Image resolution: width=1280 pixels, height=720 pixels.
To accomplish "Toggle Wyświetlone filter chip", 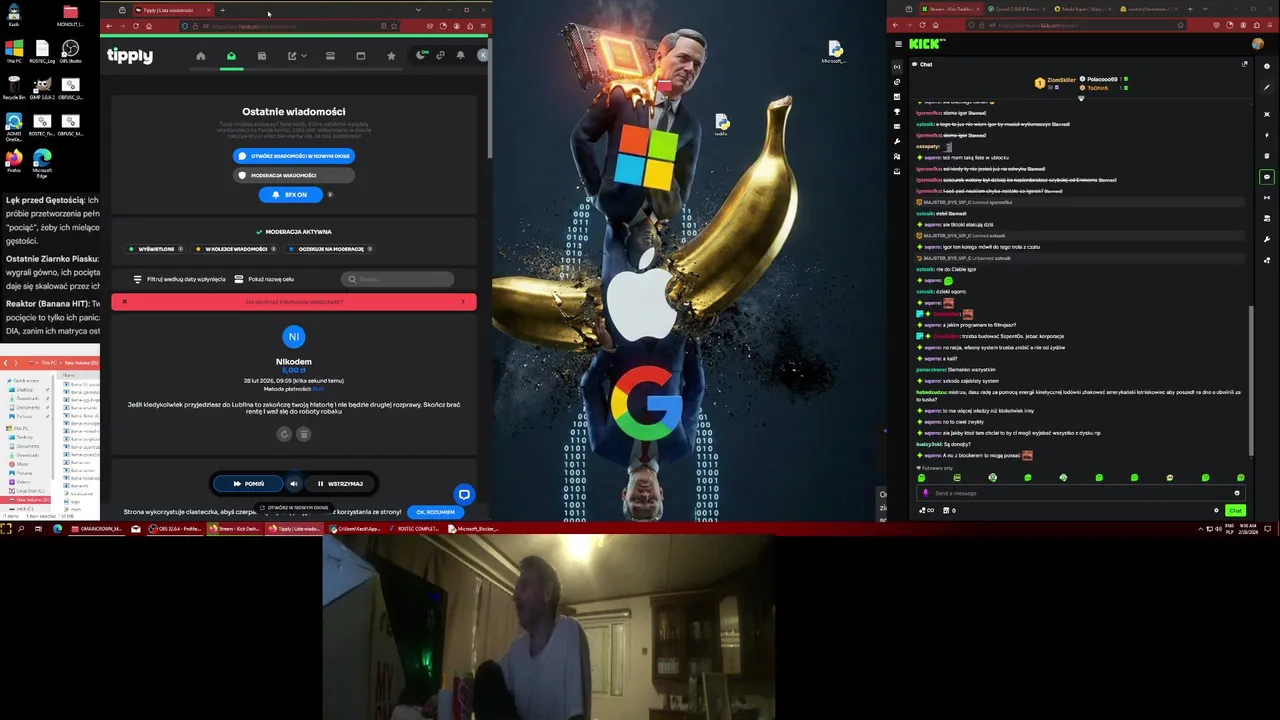I will coord(153,249).
